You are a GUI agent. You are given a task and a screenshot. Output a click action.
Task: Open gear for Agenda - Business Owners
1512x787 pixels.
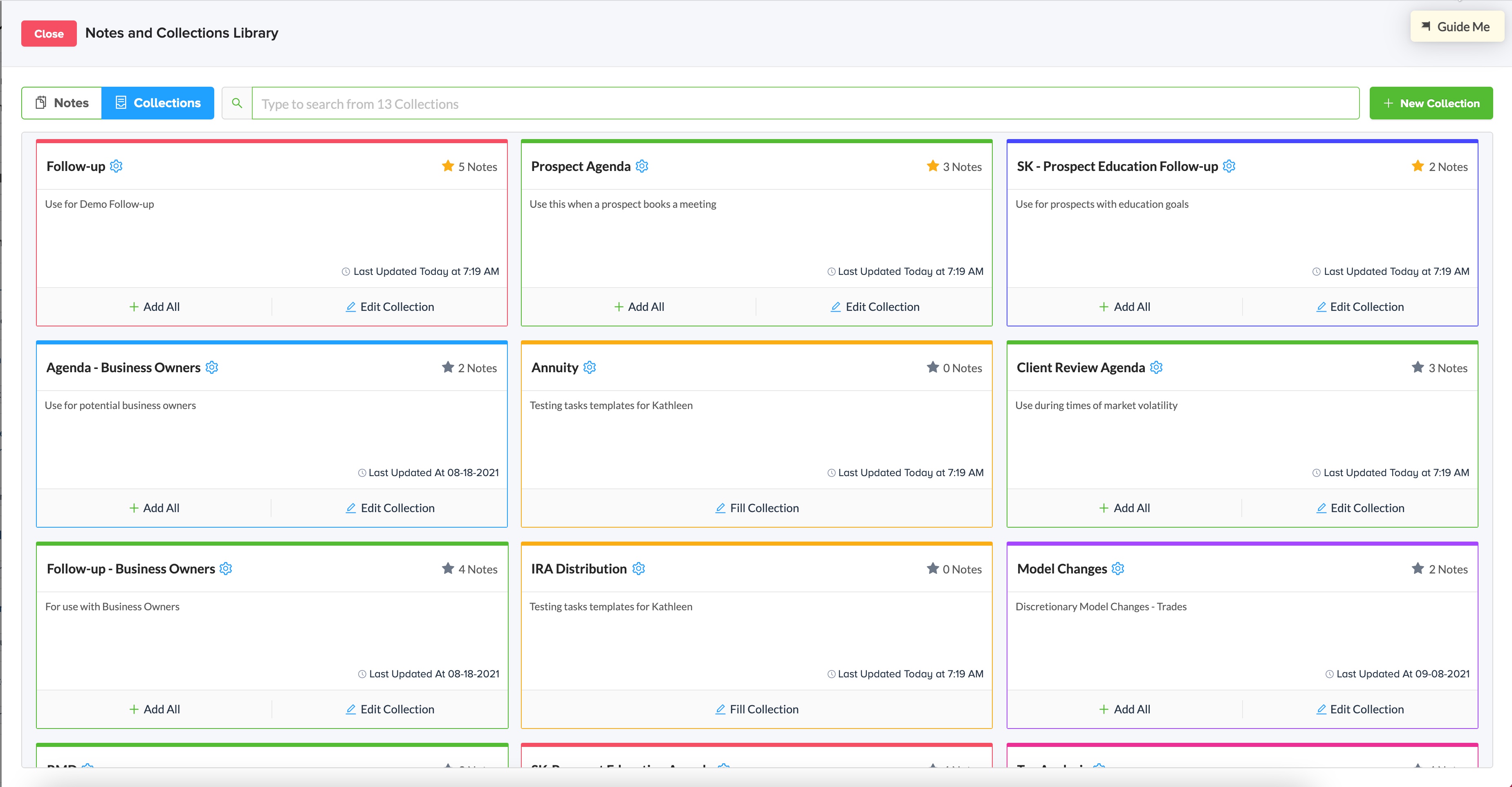click(212, 368)
